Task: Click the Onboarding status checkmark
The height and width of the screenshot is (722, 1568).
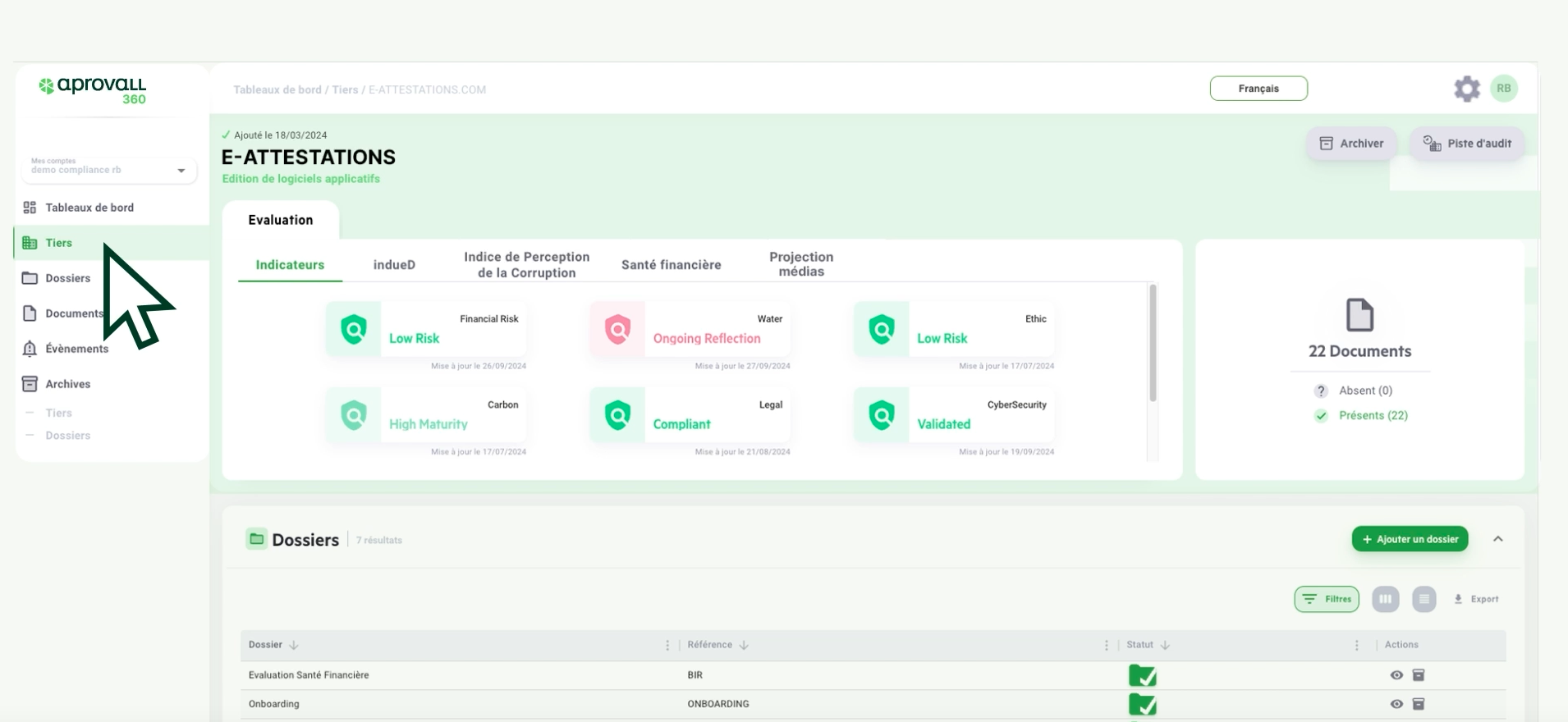Action: point(1143,705)
